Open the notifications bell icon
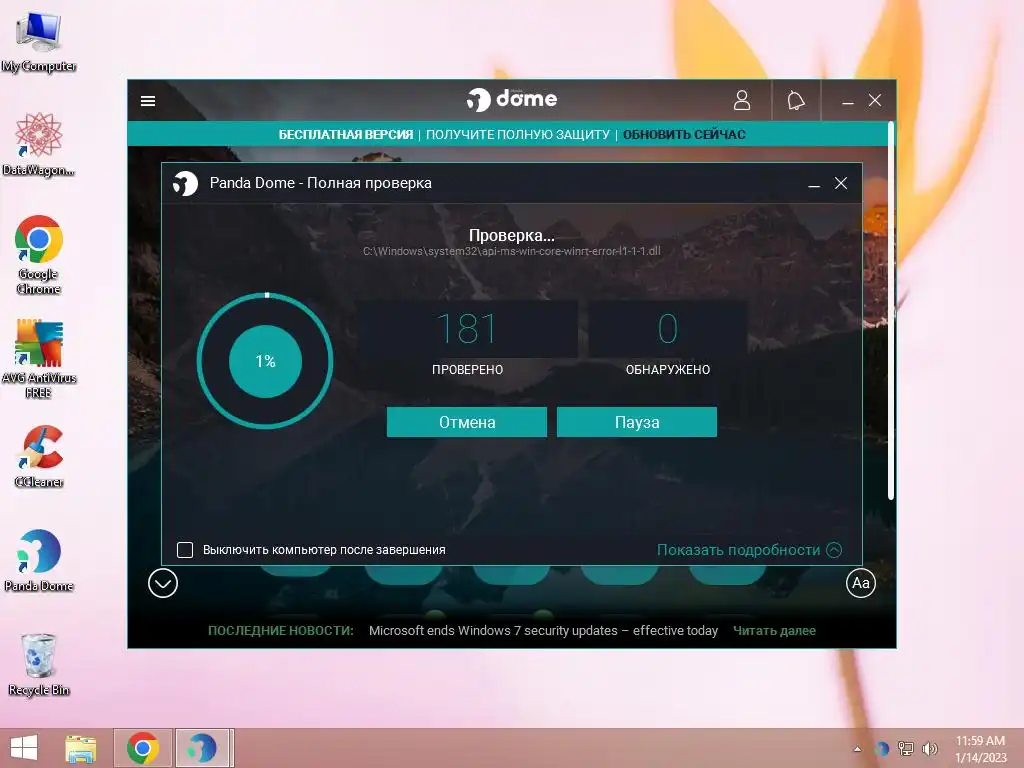Viewport: 1024px width, 768px height. (x=795, y=101)
